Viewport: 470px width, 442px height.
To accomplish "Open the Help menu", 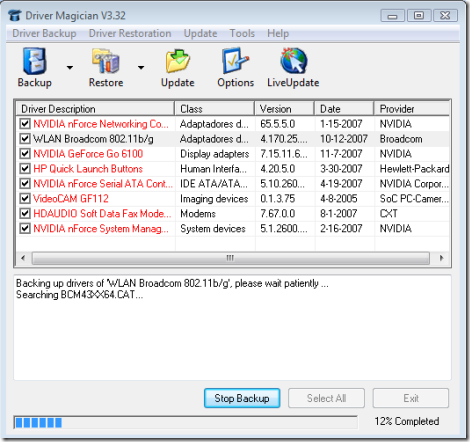I will click(278, 33).
